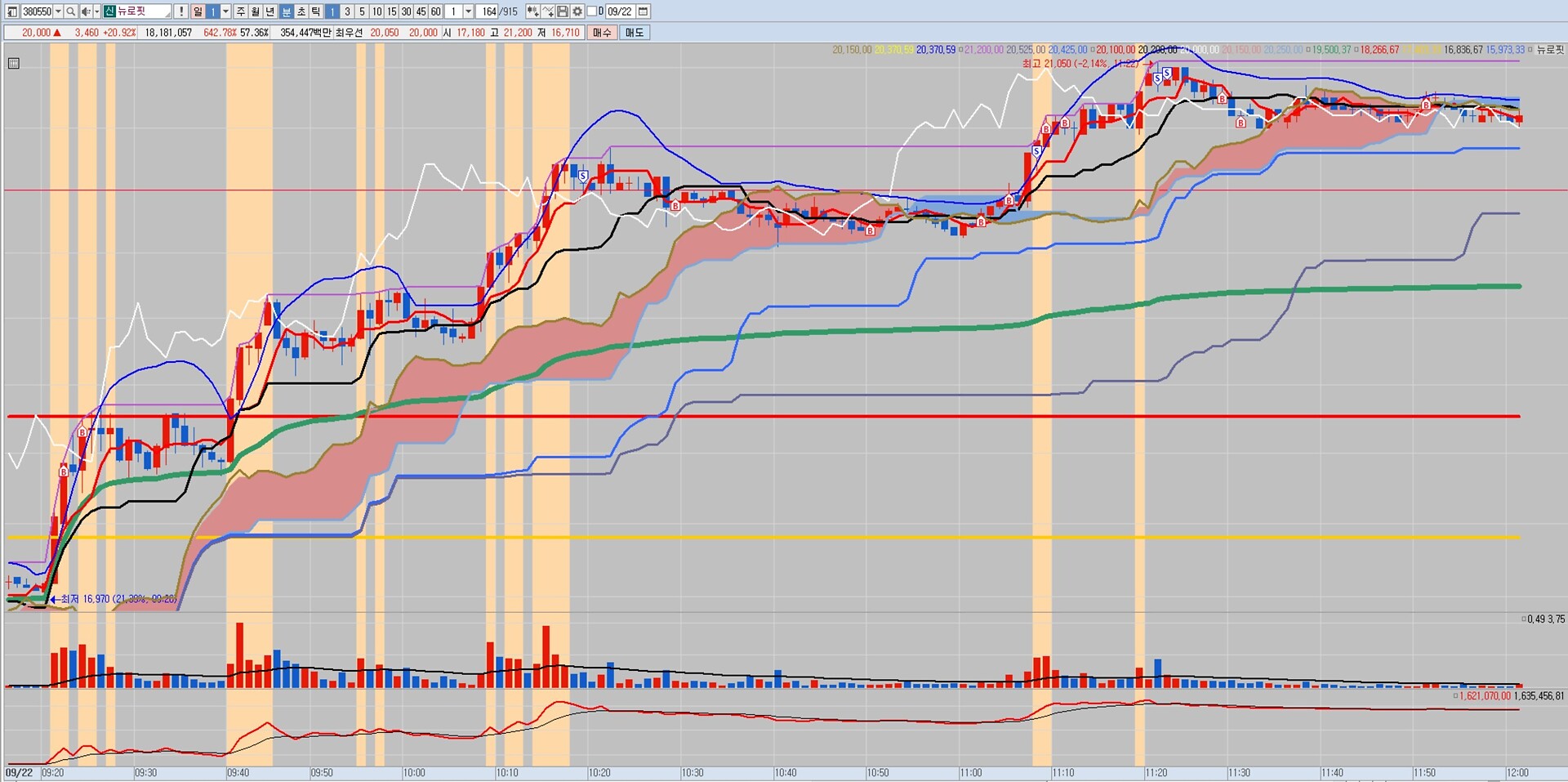Click the 20,370,59 blue legend value

936,50
